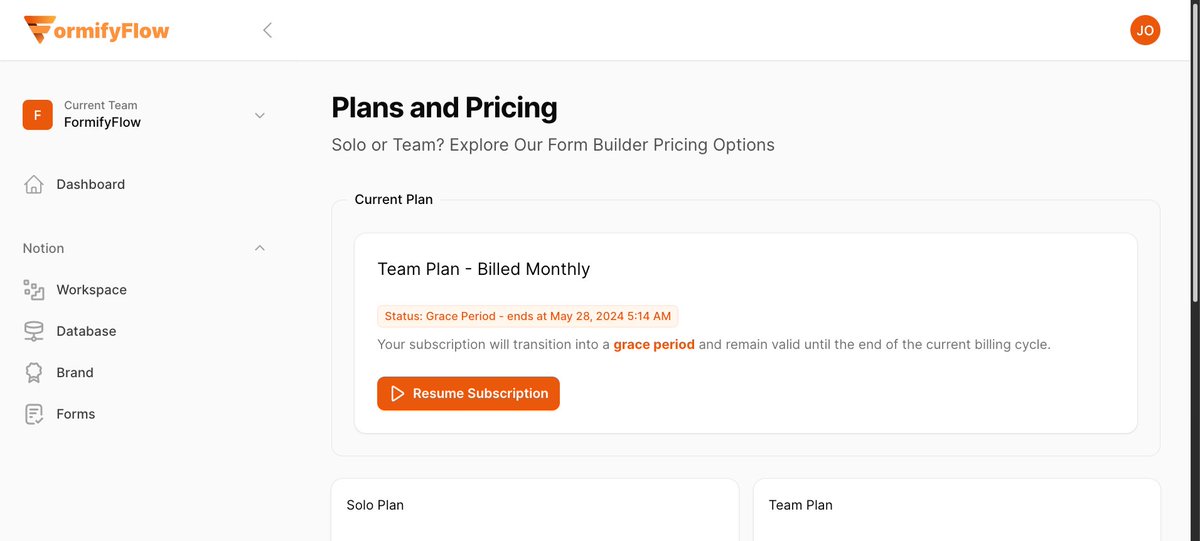Click the grace period link text
The height and width of the screenshot is (541, 1200).
click(653, 344)
